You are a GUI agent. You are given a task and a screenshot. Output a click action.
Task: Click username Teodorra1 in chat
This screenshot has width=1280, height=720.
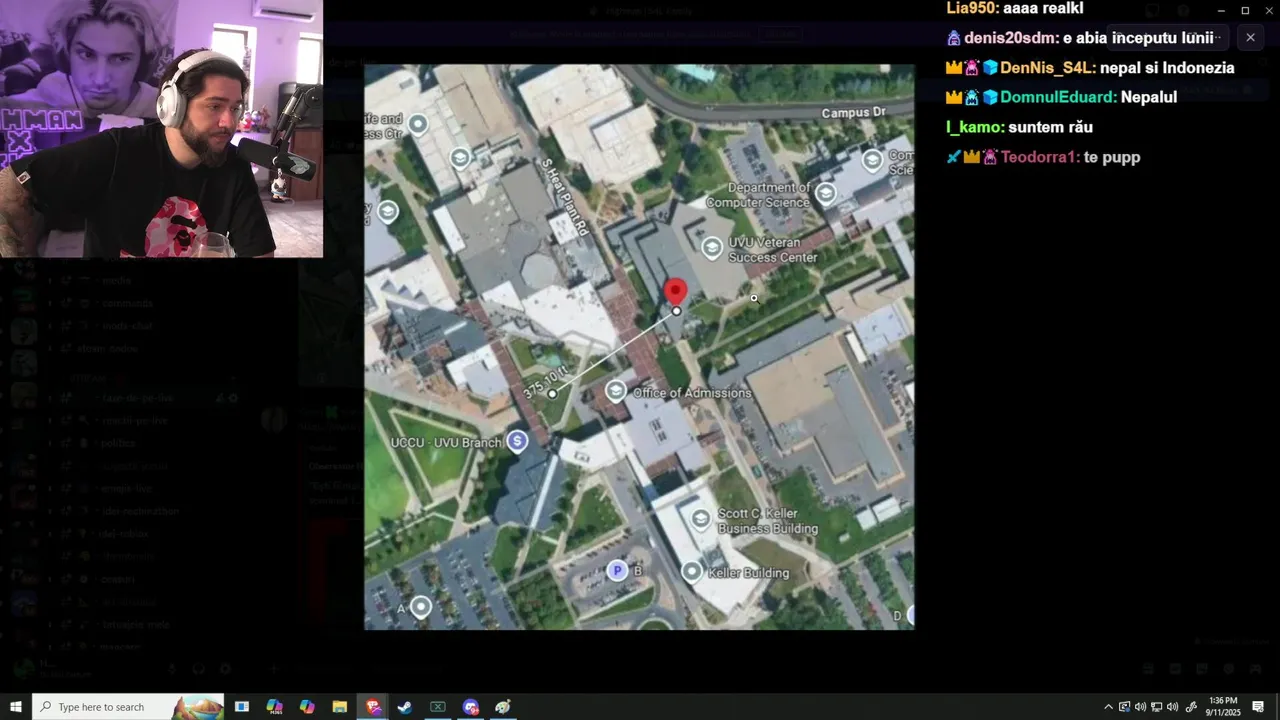pos(1039,157)
